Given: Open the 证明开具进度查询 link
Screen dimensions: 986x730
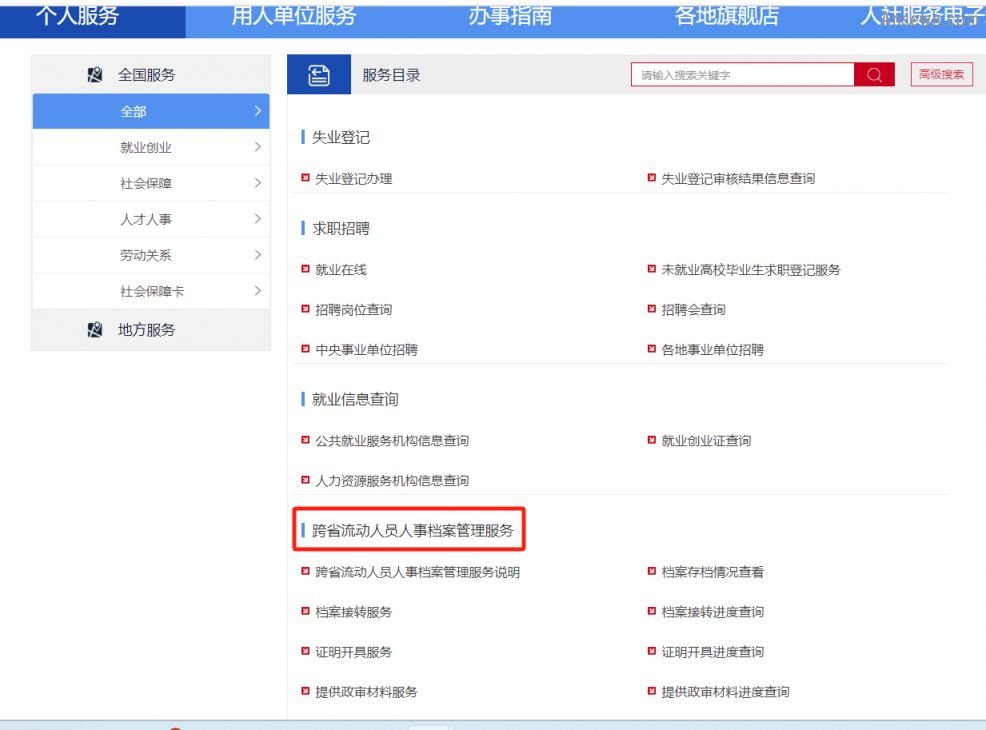Looking at the screenshot, I should click(x=712, y=652).
